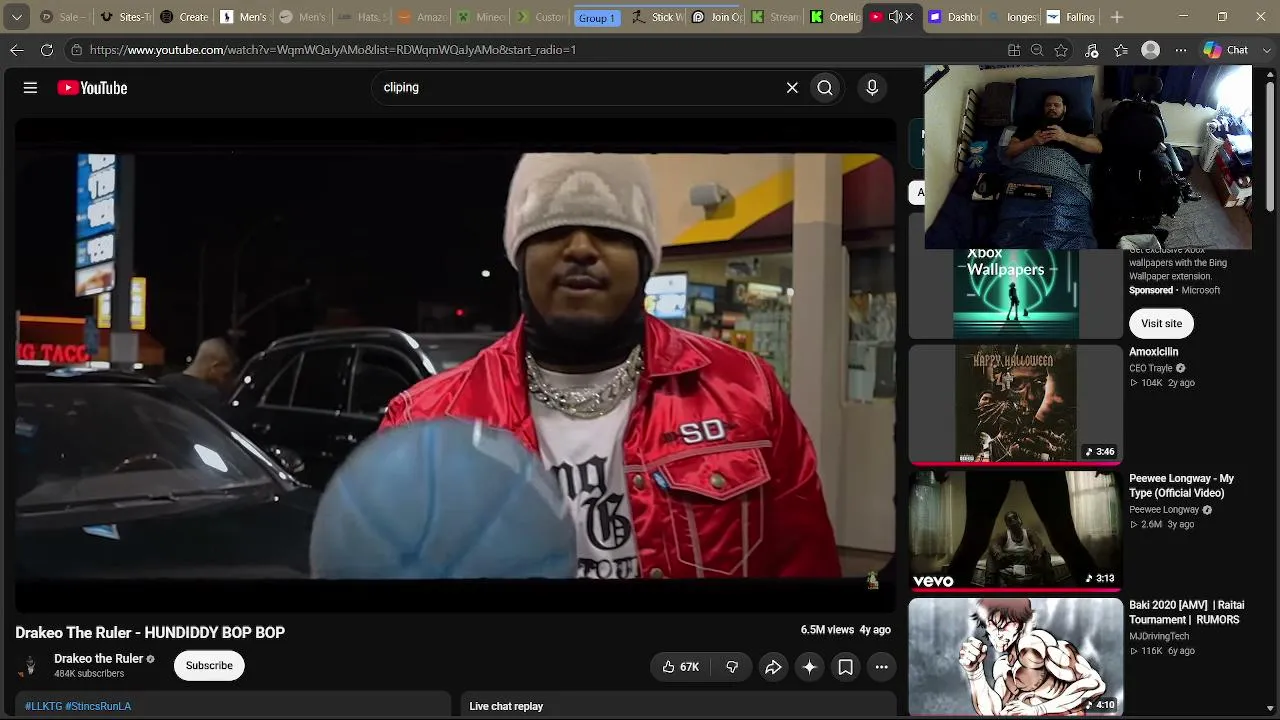The image size is (1280, 720).
Task: Open CEO Trayle channel name
Action: [x=1151, y=368]
